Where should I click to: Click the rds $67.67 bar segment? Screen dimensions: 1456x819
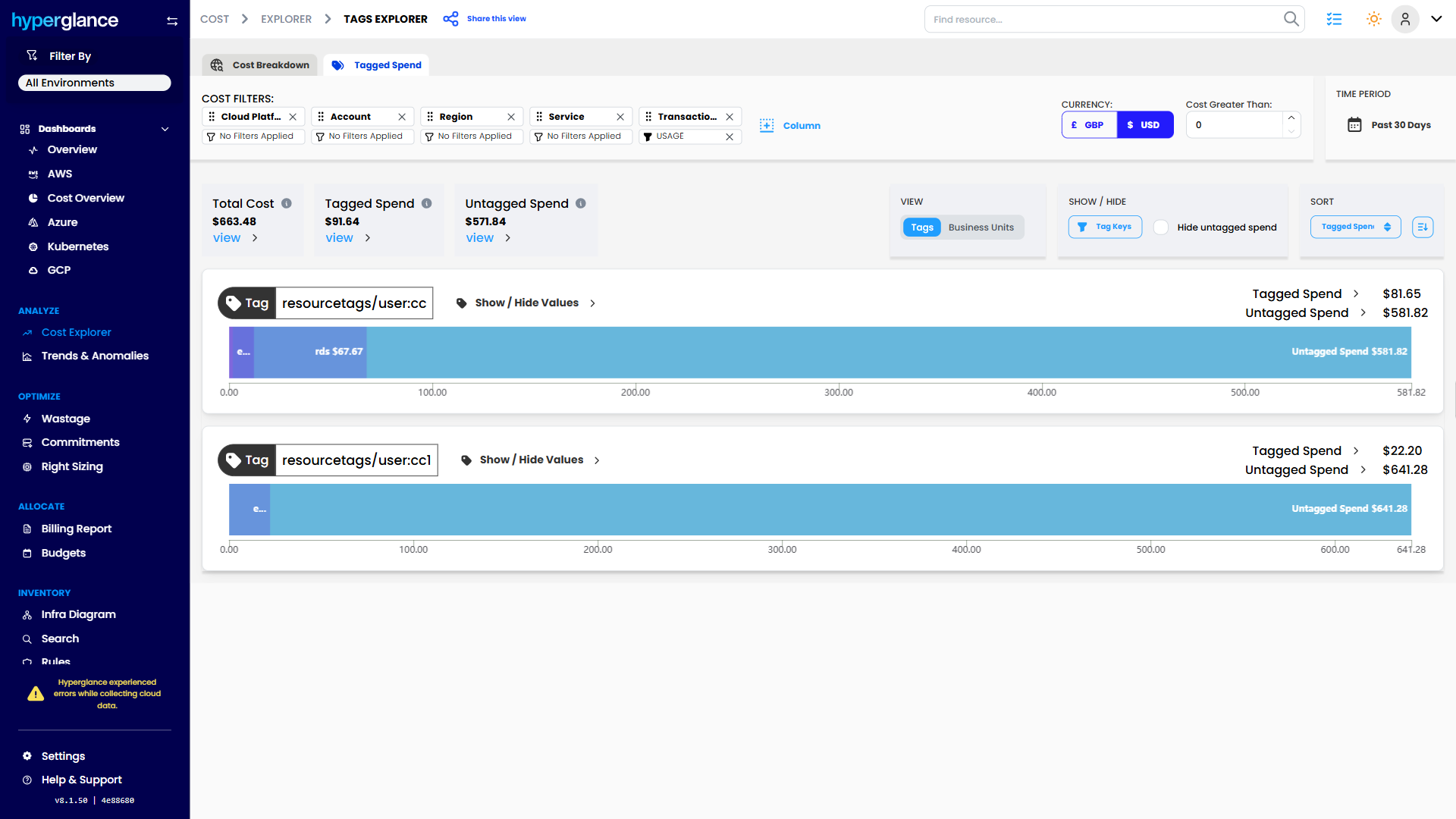coord(311,352)
